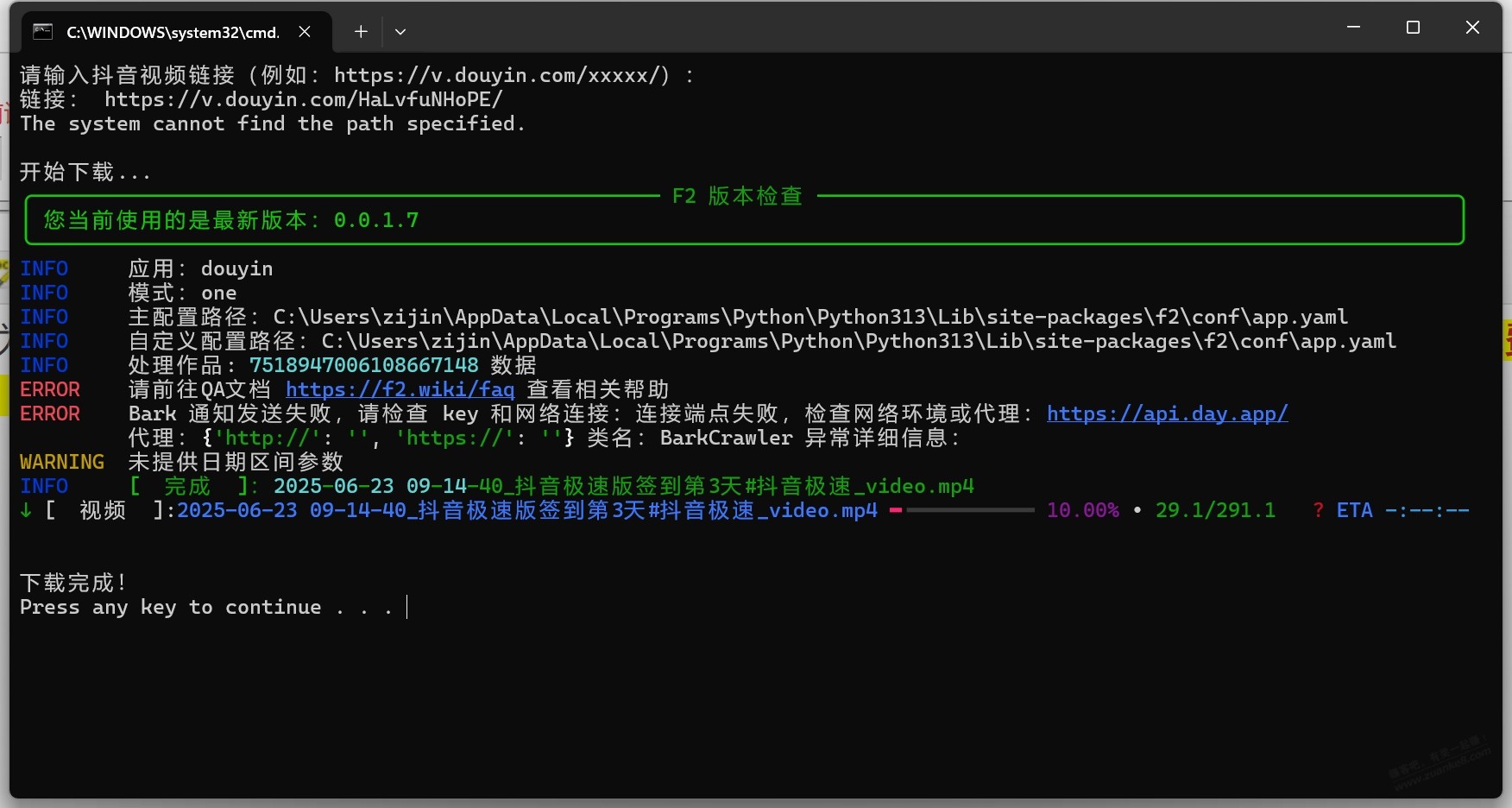Viewport: 1512px width, 808px height.
Task: Open the https://api.day.app/ link
Action: click(1168, 414)
